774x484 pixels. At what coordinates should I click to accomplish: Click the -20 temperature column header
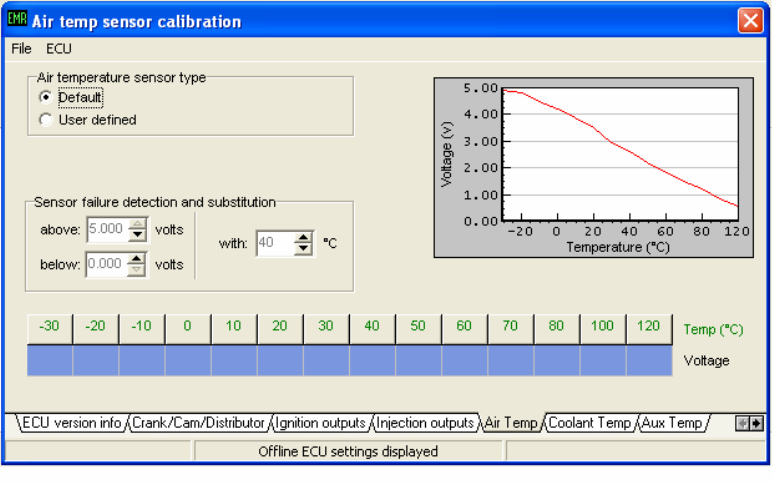95,328
